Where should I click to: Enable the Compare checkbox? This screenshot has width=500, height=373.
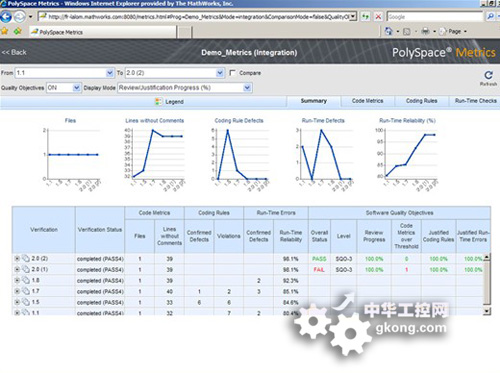pyautogui.click(x=233, y=73)
